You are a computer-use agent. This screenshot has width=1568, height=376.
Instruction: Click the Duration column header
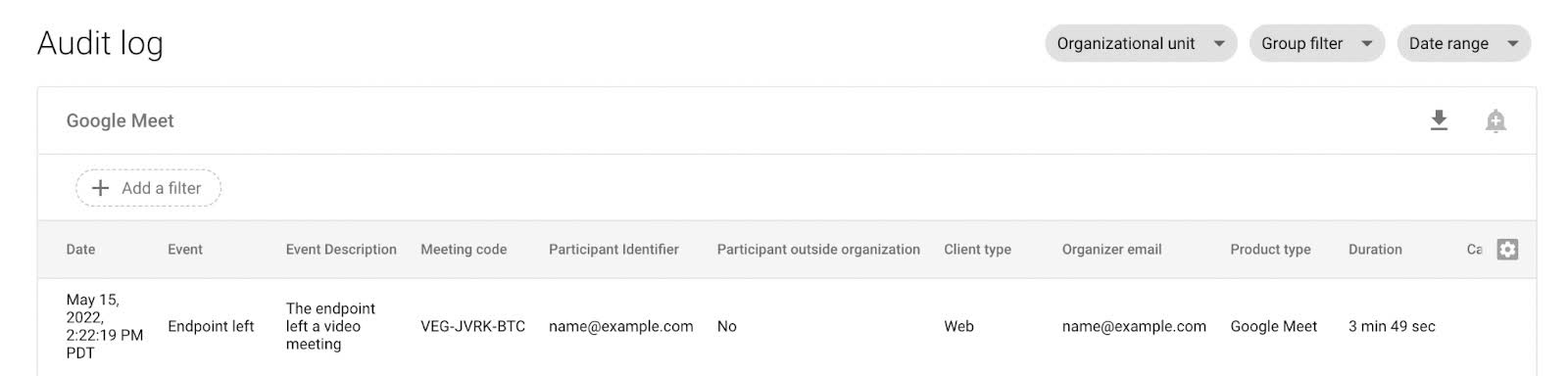[1375, 250]
